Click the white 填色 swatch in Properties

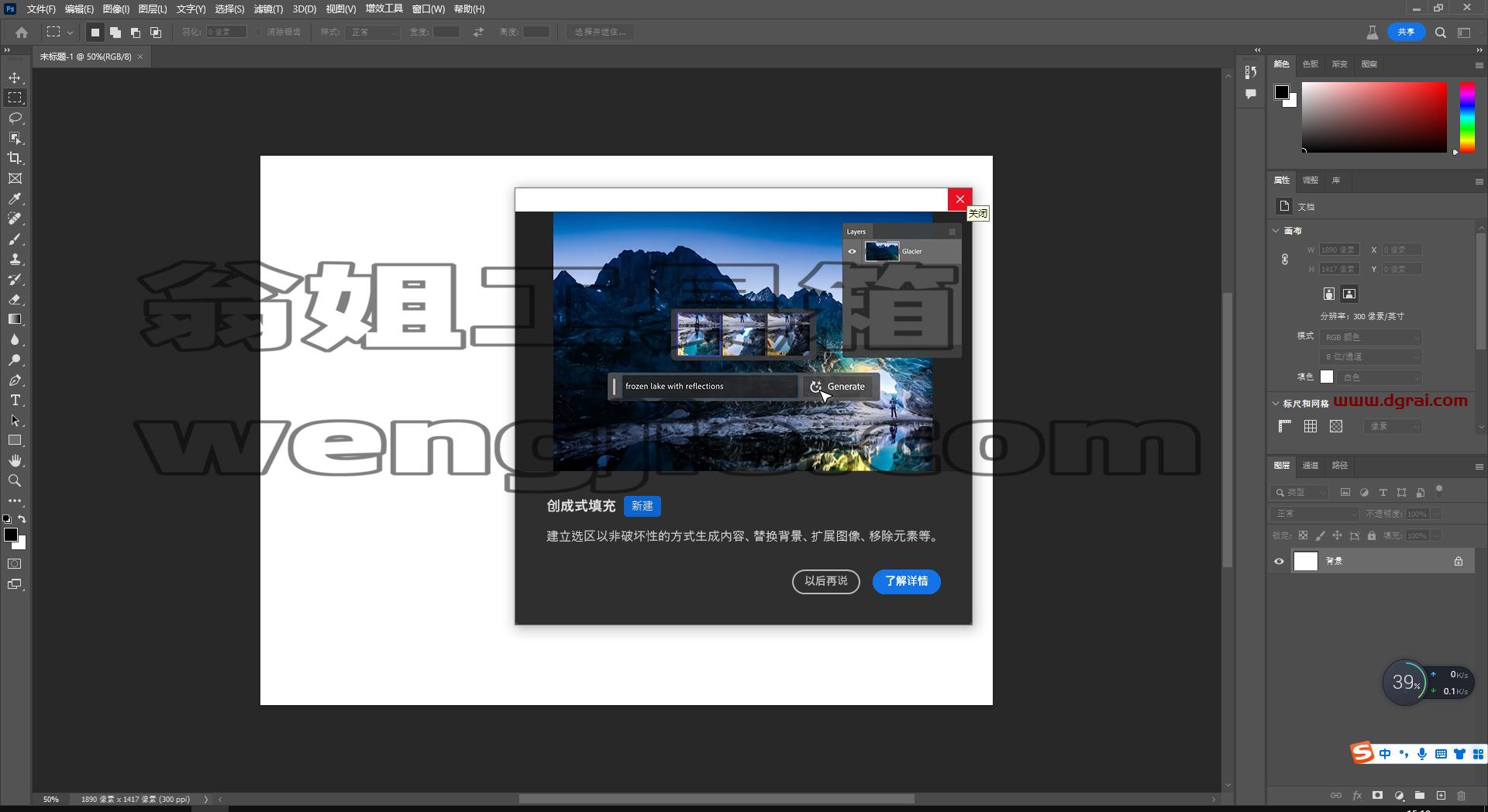[1327, 377]
